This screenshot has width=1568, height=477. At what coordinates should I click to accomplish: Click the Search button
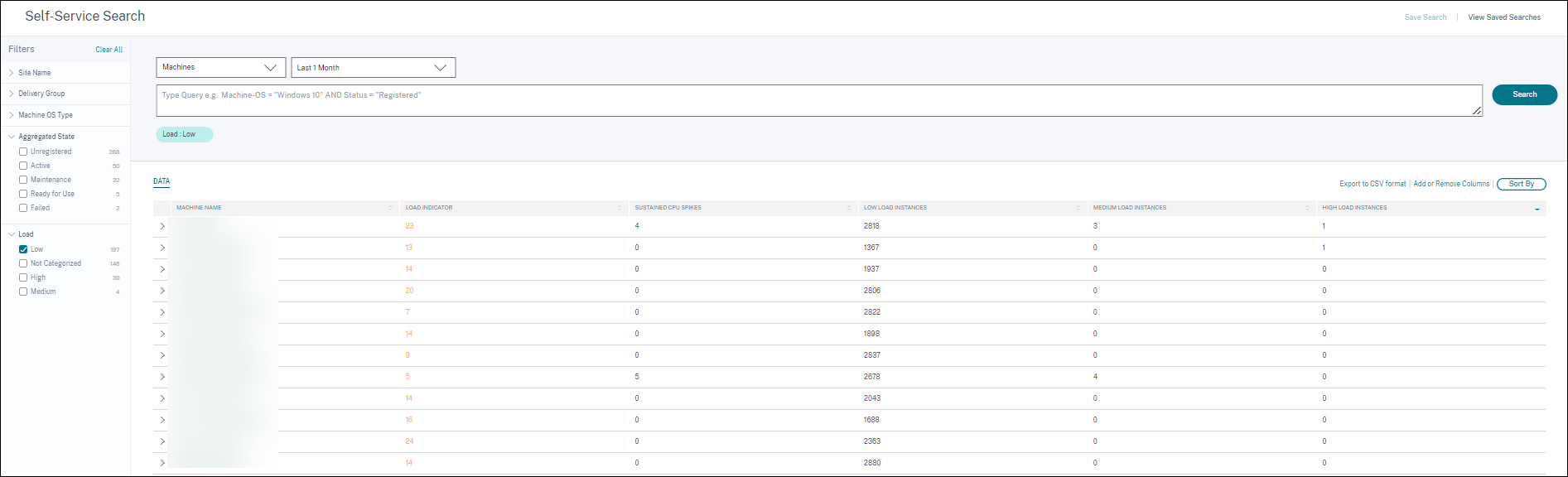coord(1524,94)
